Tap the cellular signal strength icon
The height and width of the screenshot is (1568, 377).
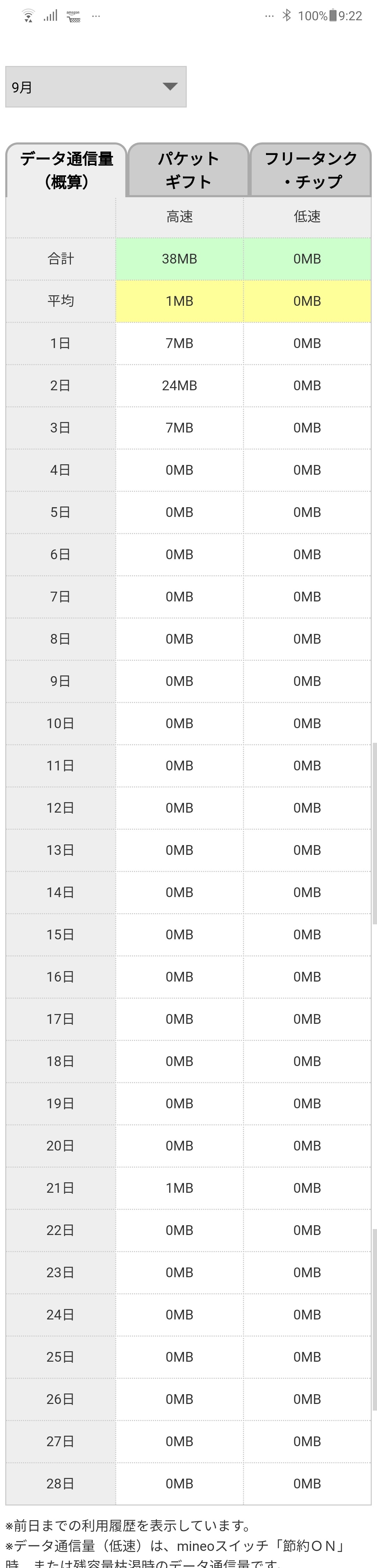pyautogui.click(x=51, y=16)
